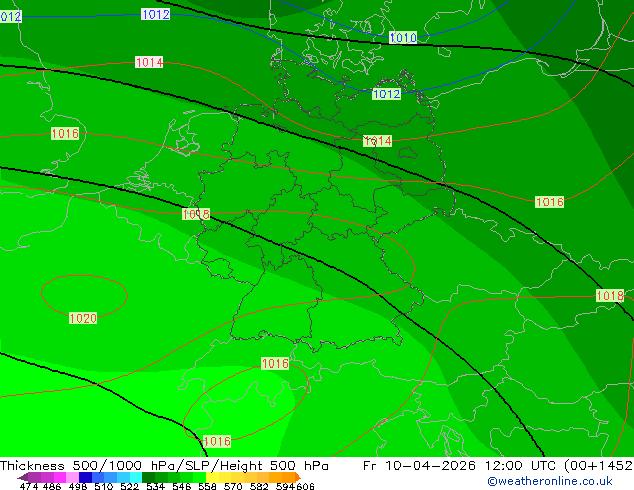The width and height of the screenshot is (634, 490).
Task: Click the bright magenta legend color segment
Action: coord(60,477)
